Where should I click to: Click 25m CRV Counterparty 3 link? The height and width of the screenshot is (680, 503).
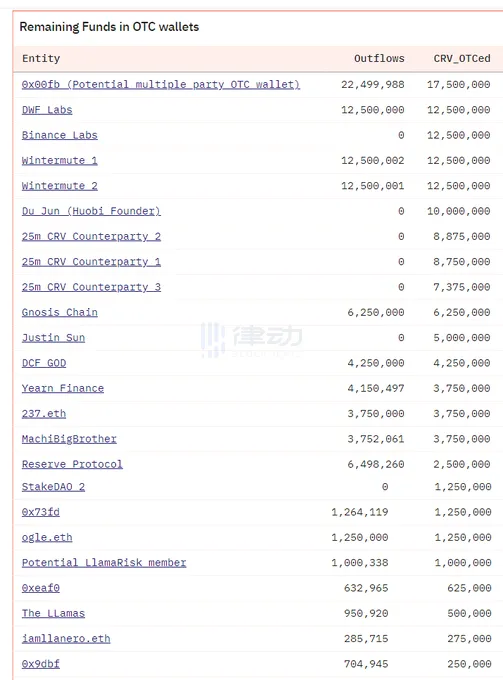91,287
